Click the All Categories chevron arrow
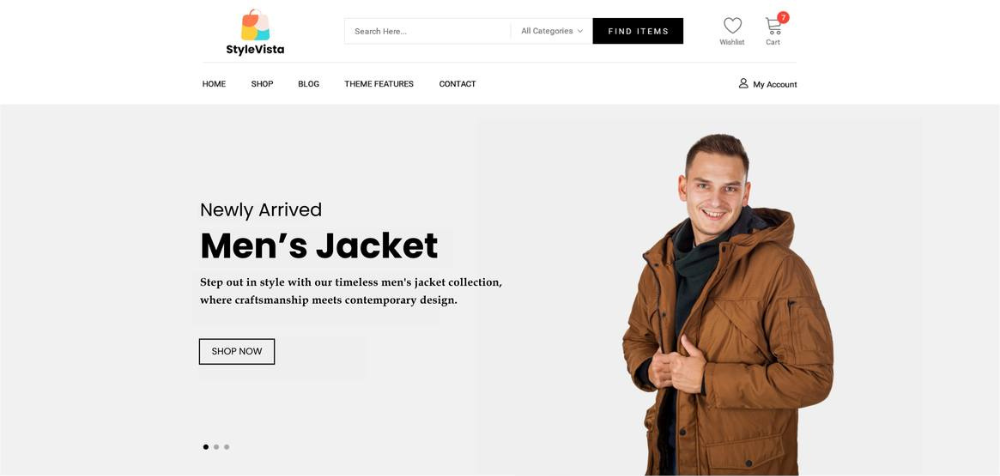Screen dimensions: 1000x476 pos(580,31)
